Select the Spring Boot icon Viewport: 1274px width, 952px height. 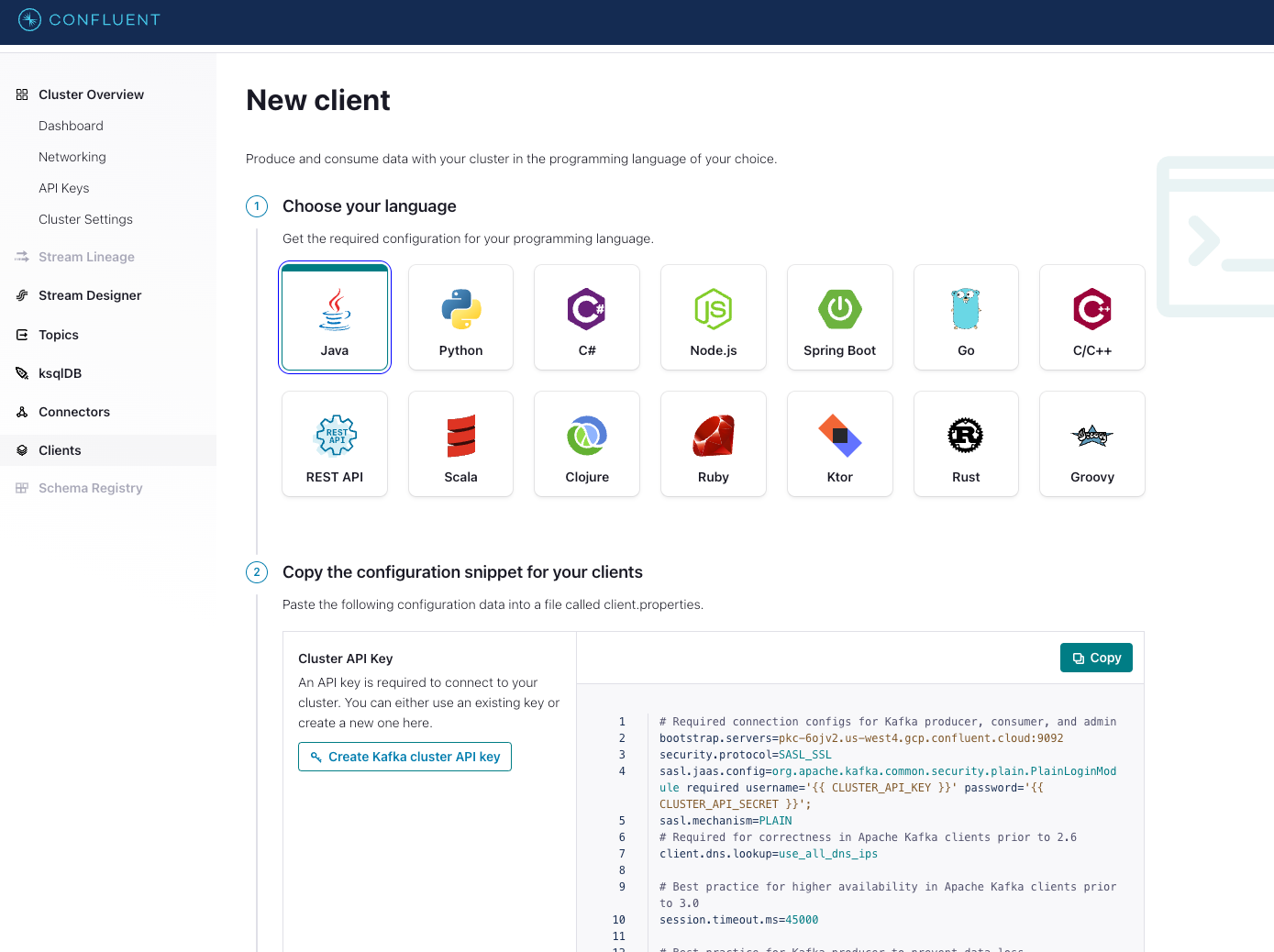pos(839,309)
